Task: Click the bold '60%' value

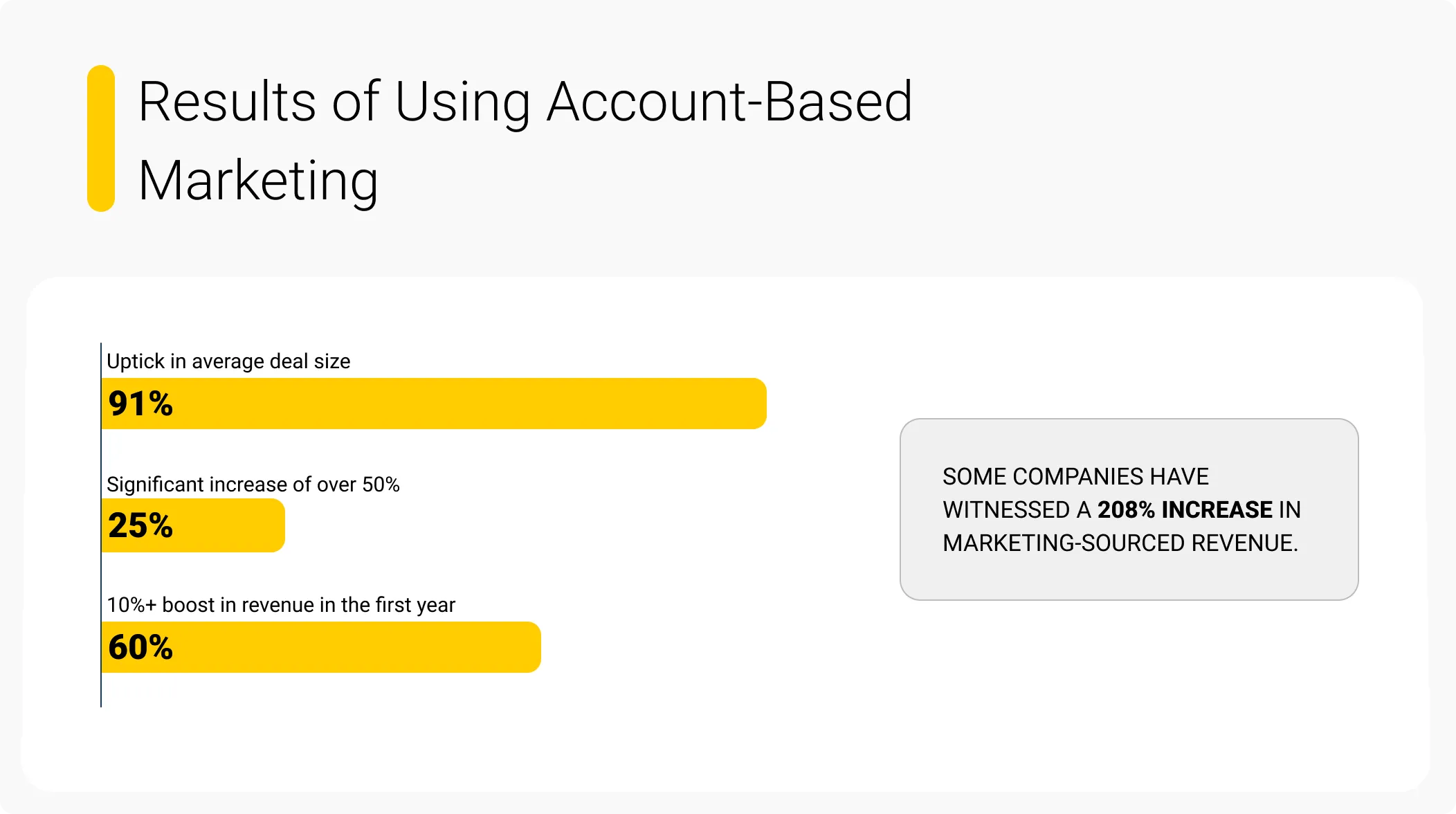Action: 140,647
